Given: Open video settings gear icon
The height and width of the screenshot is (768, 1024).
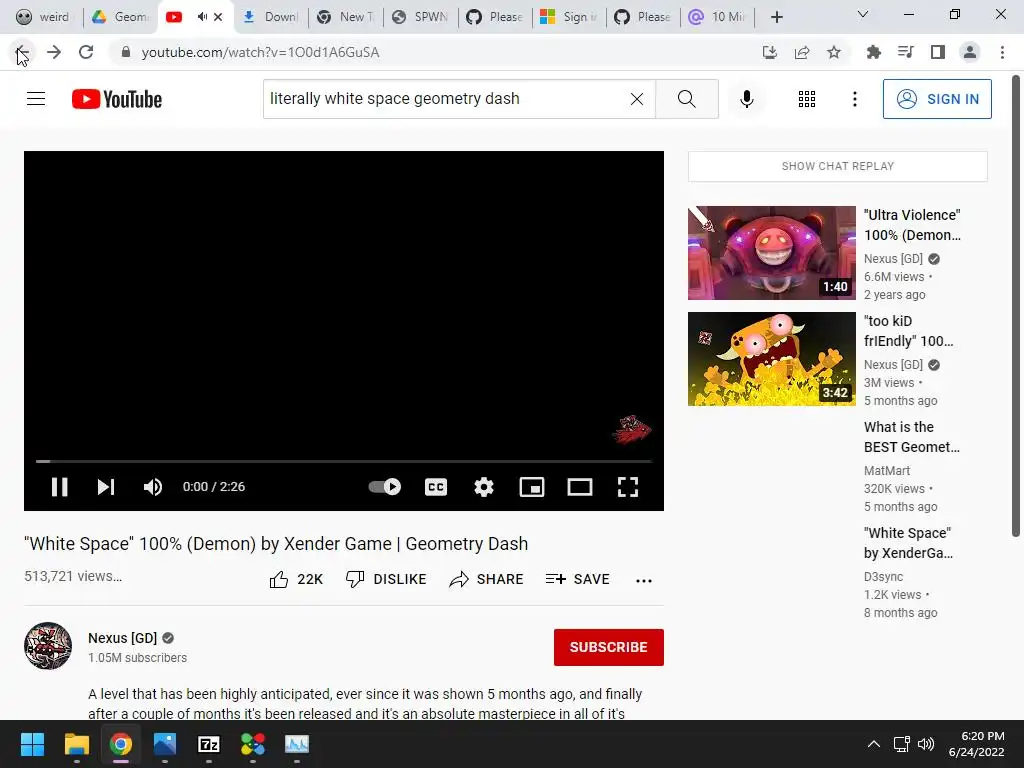Looking at the screenshot, I should coord(483,487).
